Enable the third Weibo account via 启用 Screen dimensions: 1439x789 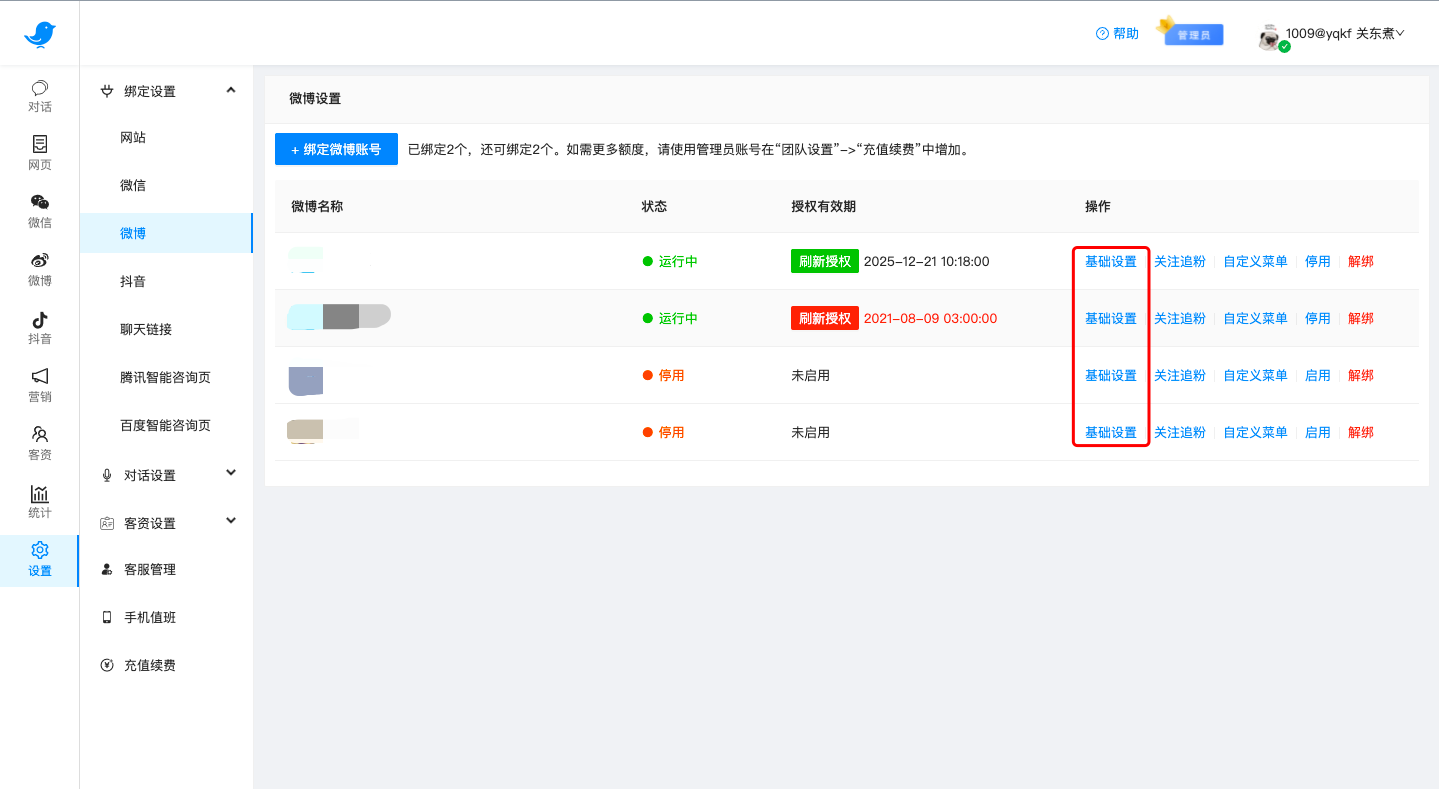coord(1317,375)
